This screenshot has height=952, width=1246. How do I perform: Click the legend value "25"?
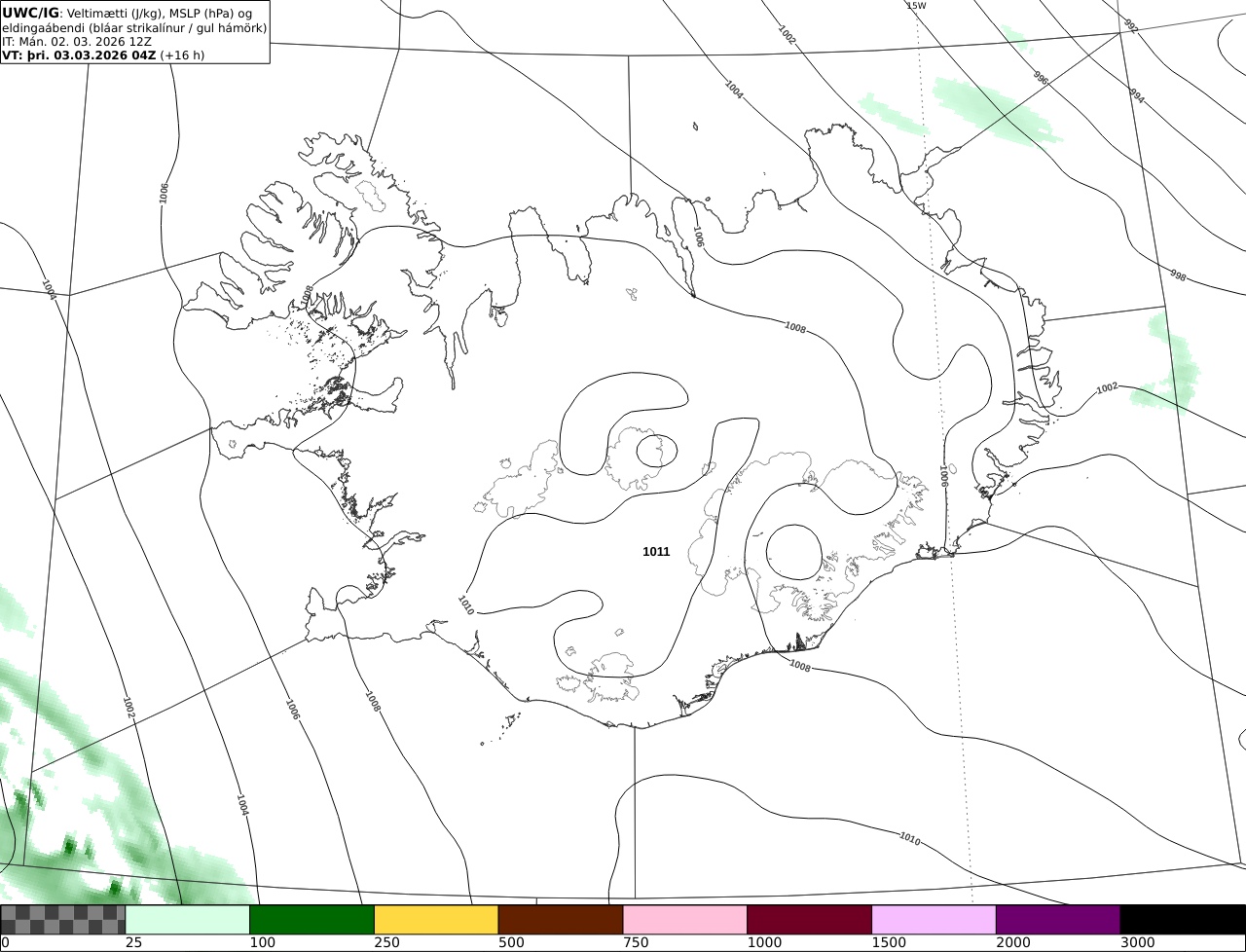click(x=133, y=942)
